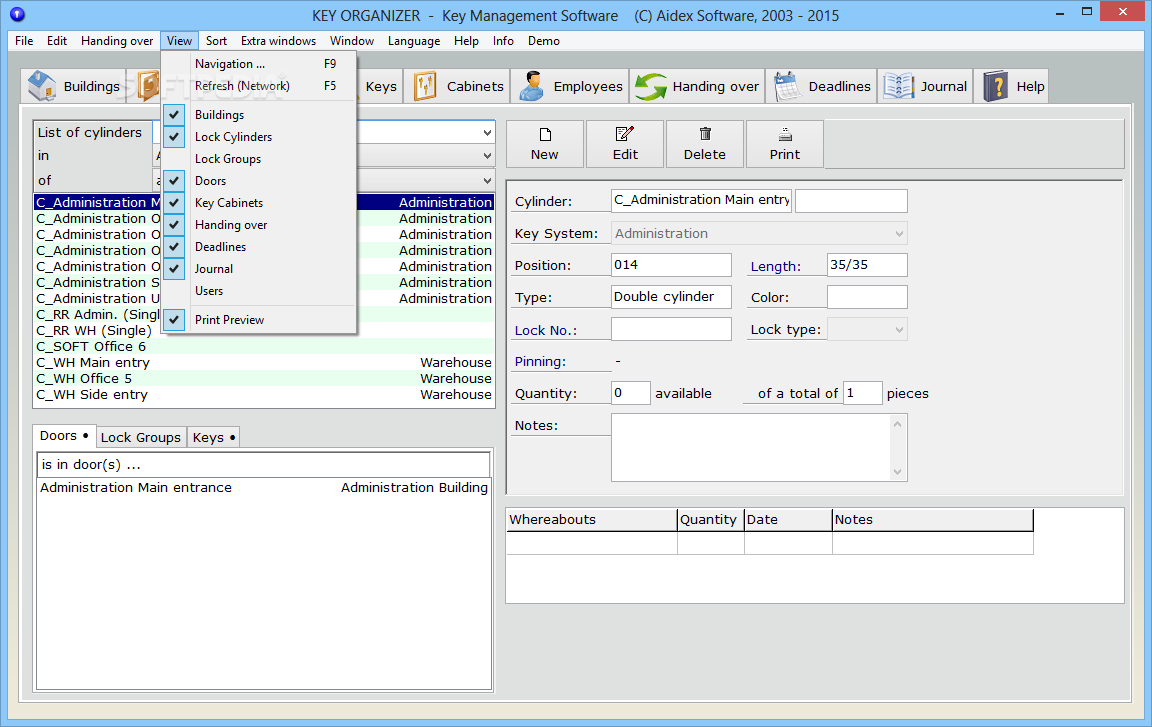Open the Sort menu
Viewport: 1152px width, 727px height.
pyautogui.click(x=216, y=41)
